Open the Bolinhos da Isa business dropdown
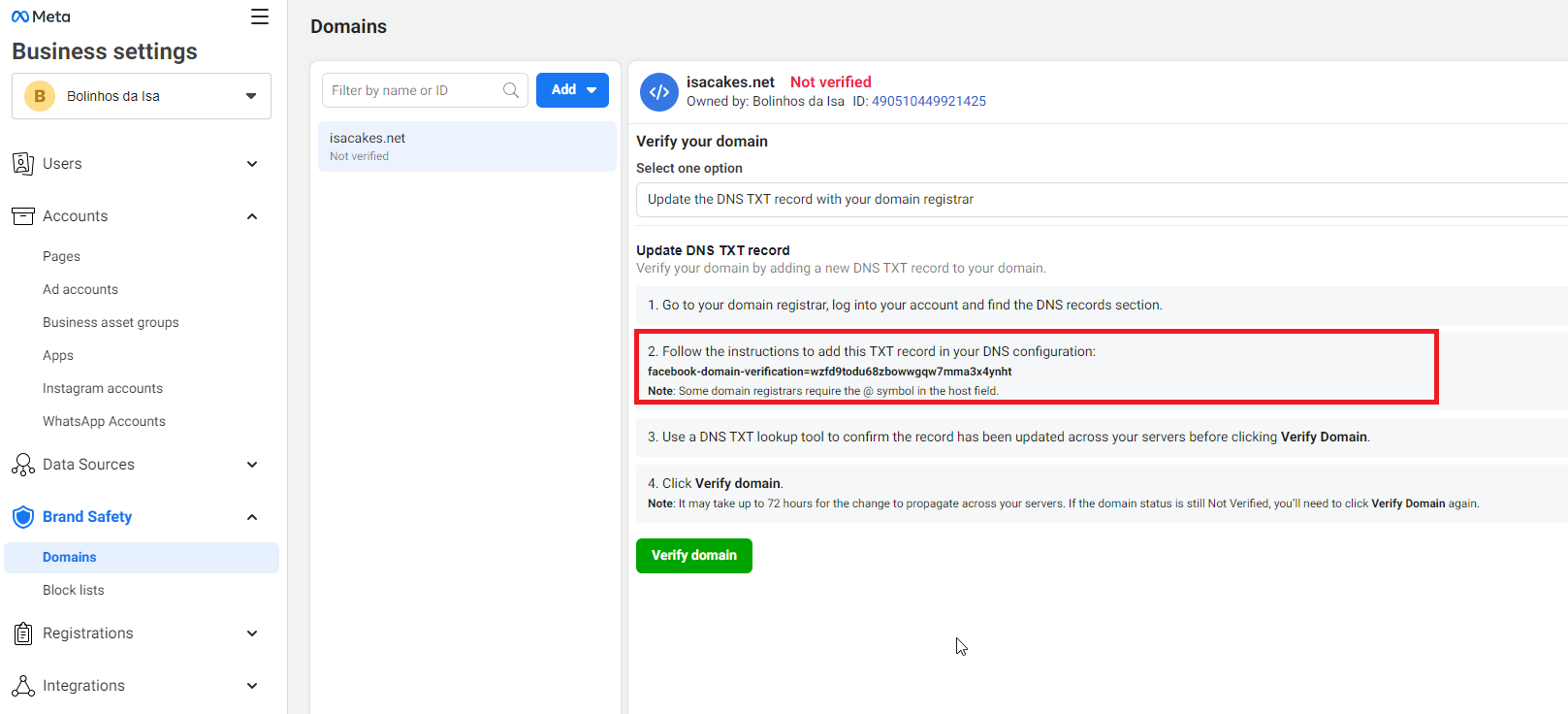Image resolution: width=1568 pixels, height=714 pixels. tap(142, 96)
